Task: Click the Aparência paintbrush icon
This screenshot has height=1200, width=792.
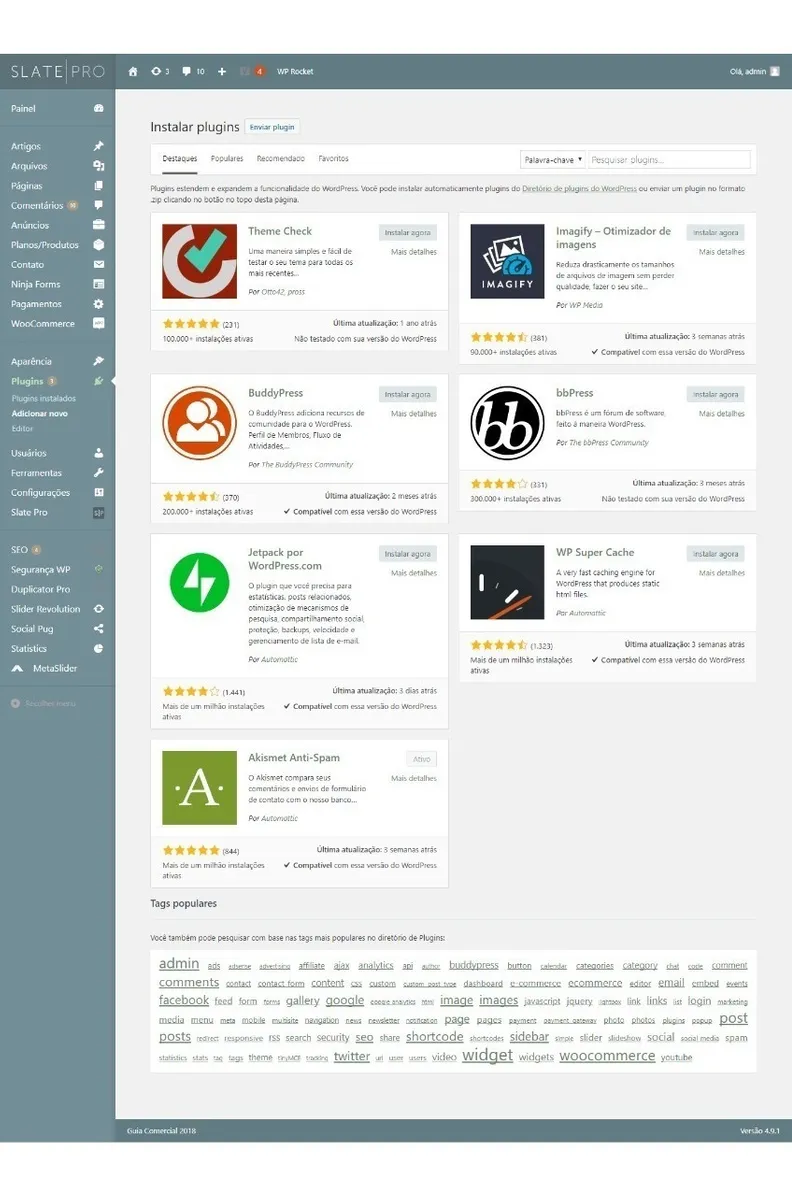Action: coord(98,361)
